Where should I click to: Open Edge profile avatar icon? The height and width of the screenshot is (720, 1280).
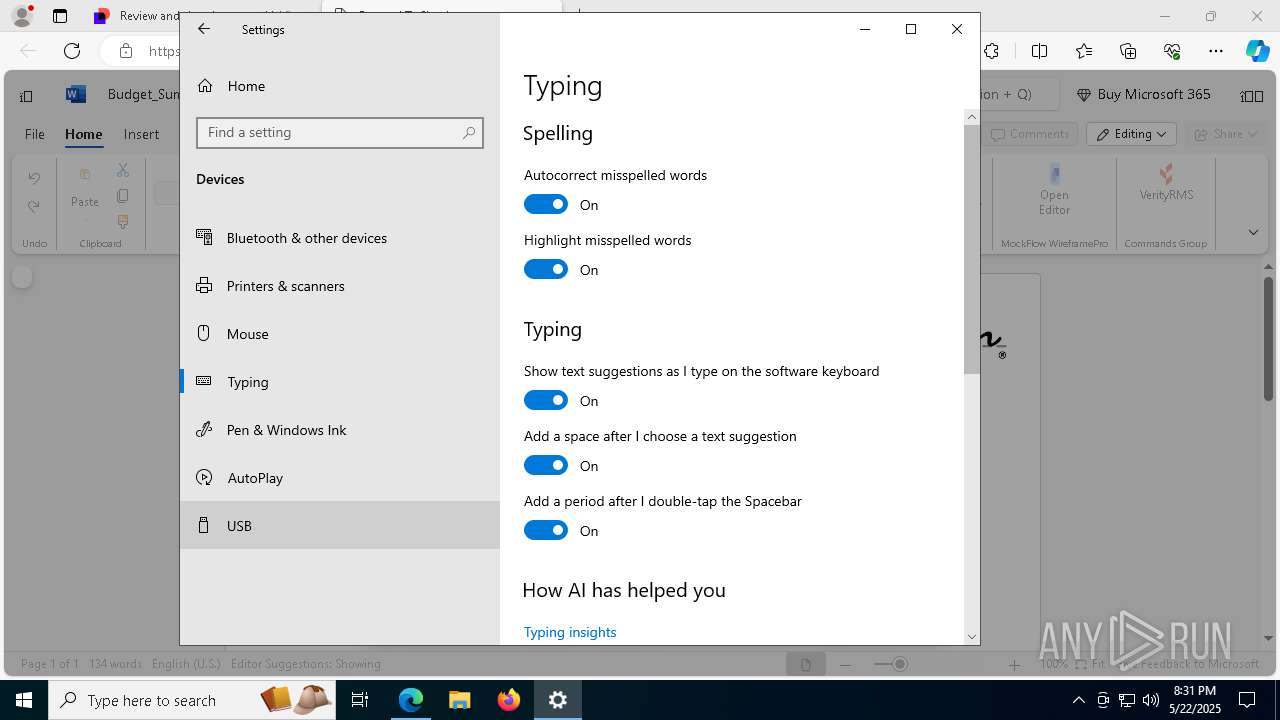pyautogui.click(x=22, y=16)
